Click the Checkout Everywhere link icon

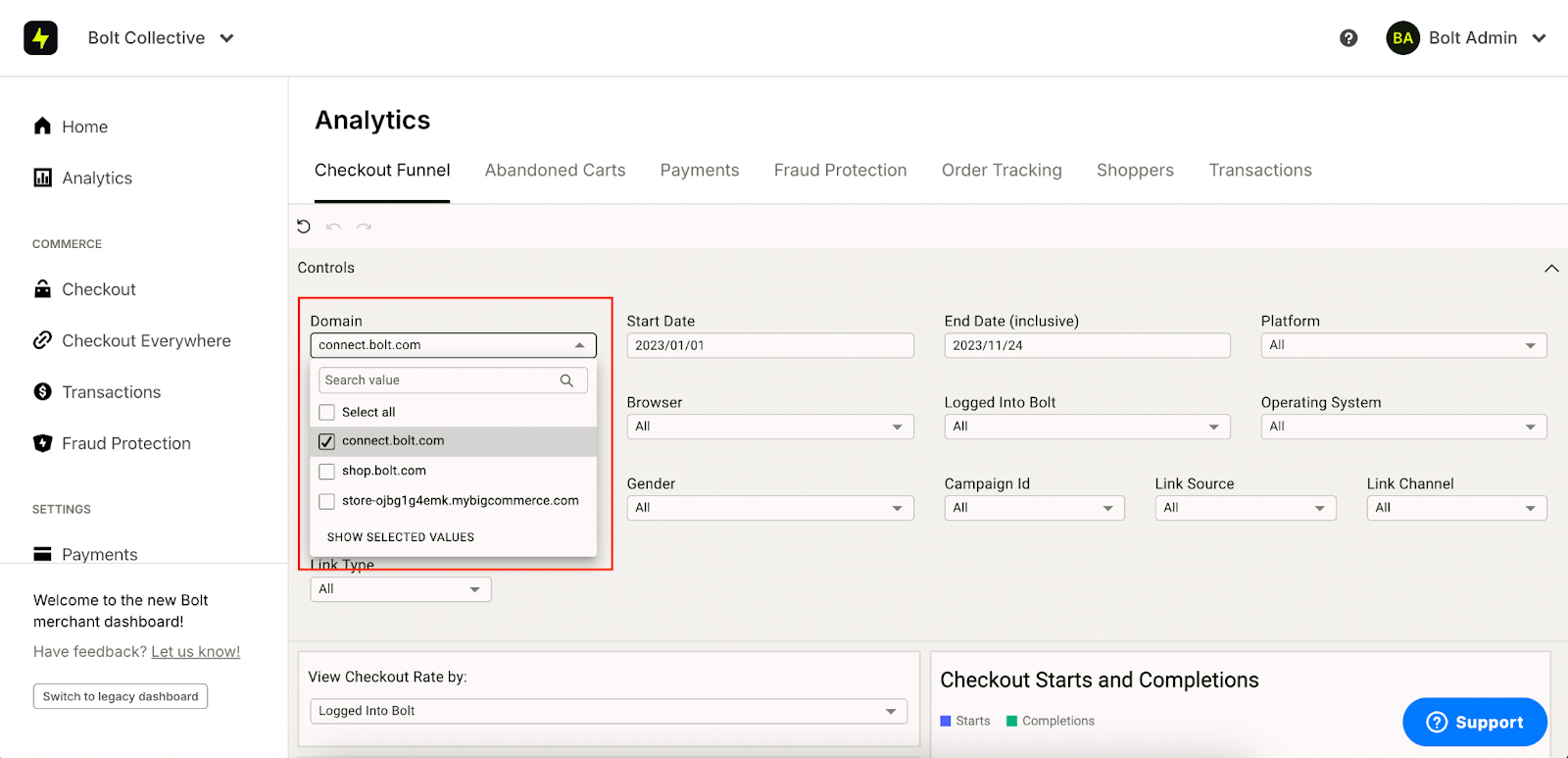(x=42, y=340)
